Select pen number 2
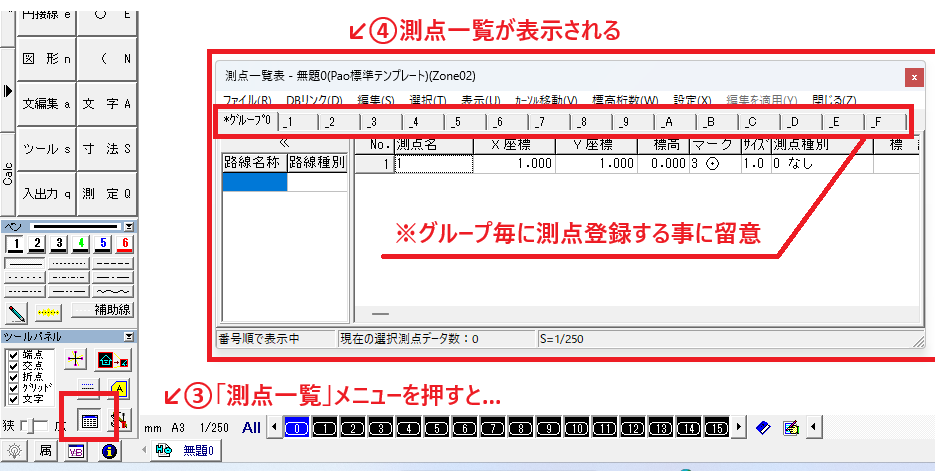Image resolution: width=935 pixels, height=471 pixels. [37, 243]
